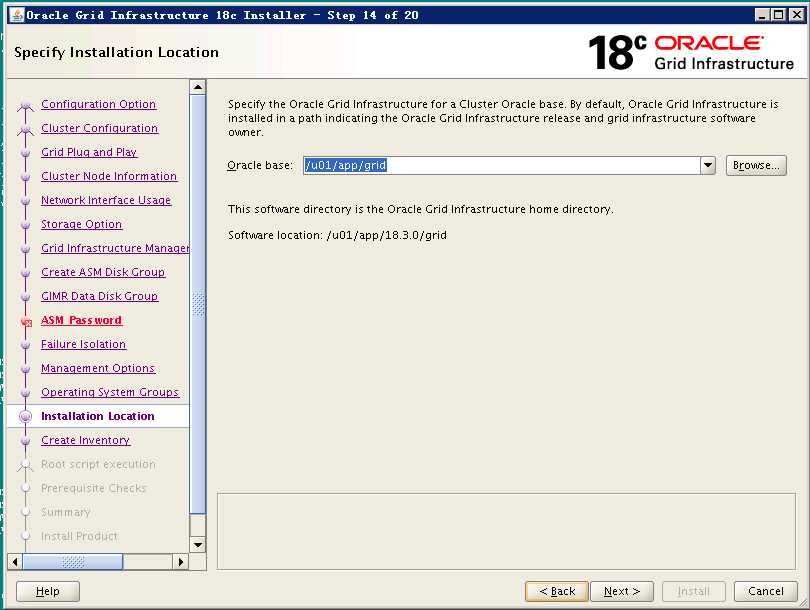Go to Storage Option step
810x610 pixels.
[x=82, y=224]
